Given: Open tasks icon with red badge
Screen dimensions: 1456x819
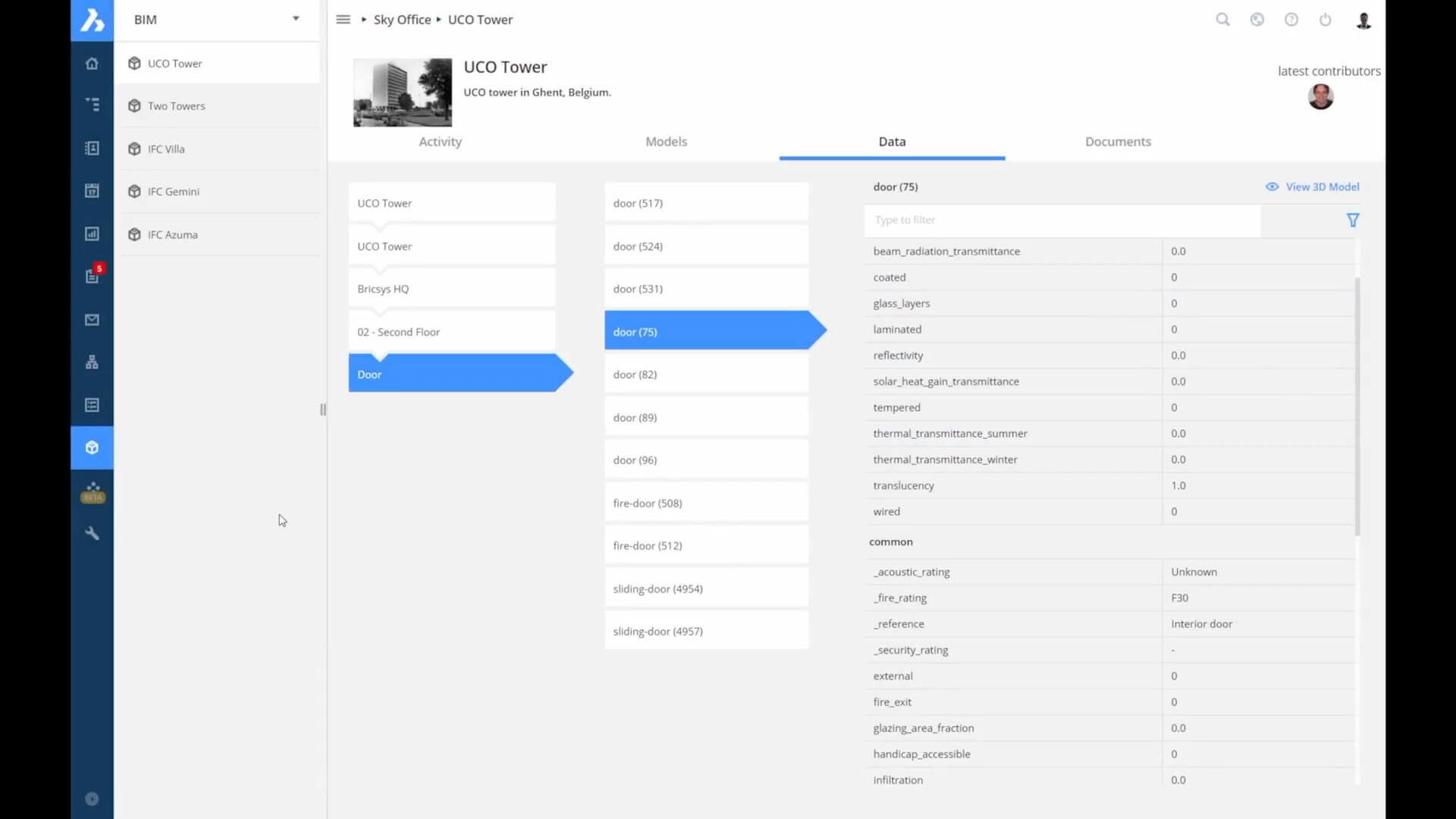Looking at the screenshot, I should coord(92,277).
